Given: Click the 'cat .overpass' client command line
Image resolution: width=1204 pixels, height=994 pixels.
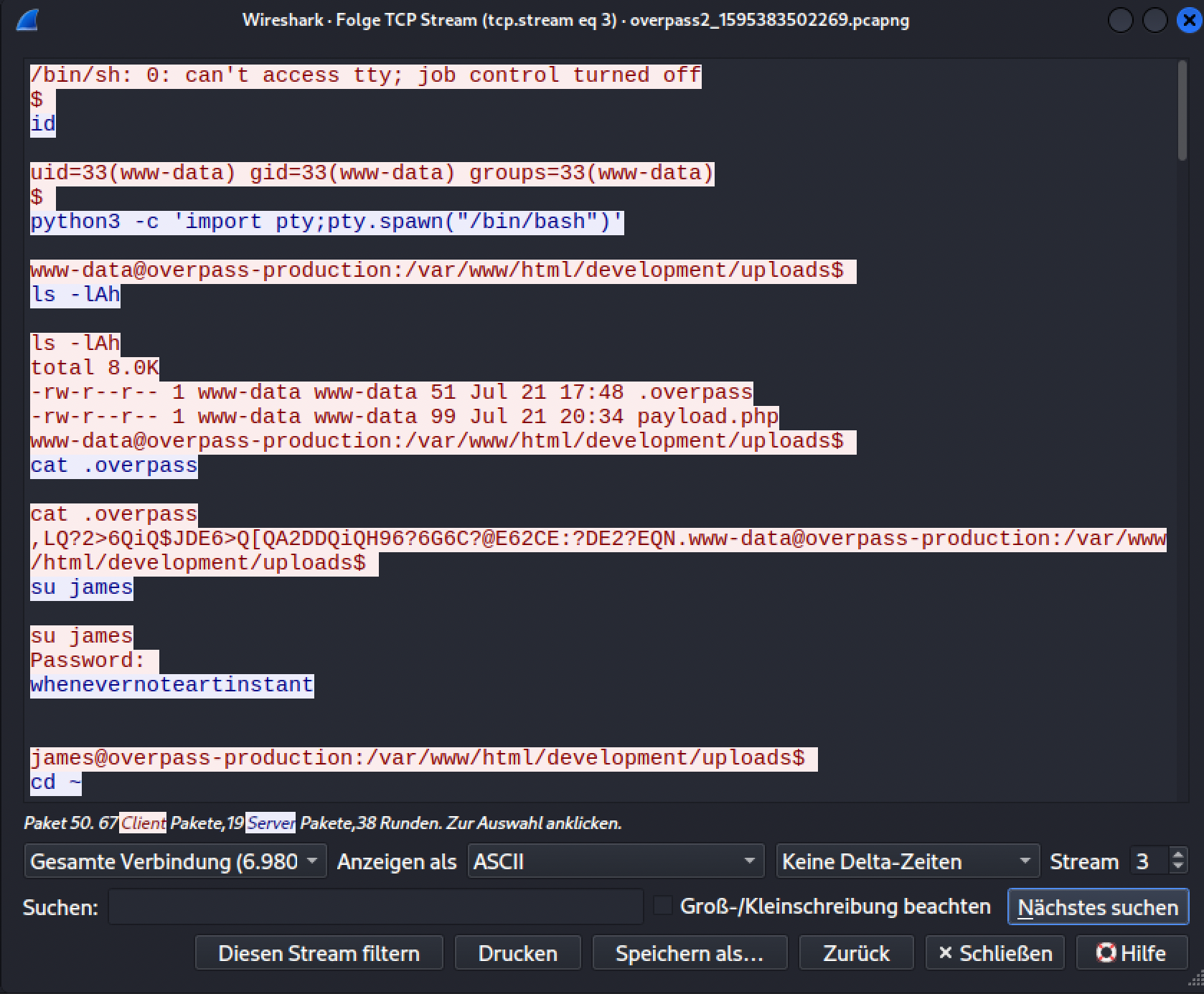Looking at the screenshot, I should pos(114,465).
